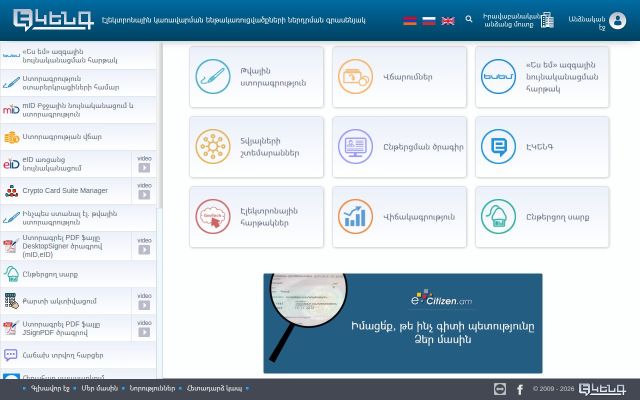Open sidebar Ինչպես ստանալ էլ. թվային ստորագրություն

pos(78,218)
